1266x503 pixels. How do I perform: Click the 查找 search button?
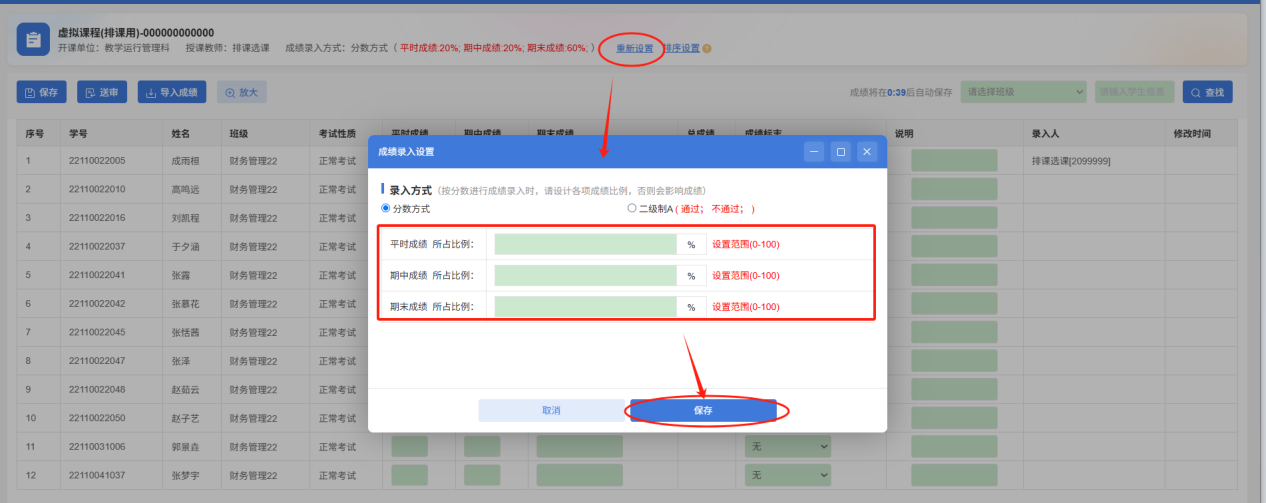(x=1207, y=92)
